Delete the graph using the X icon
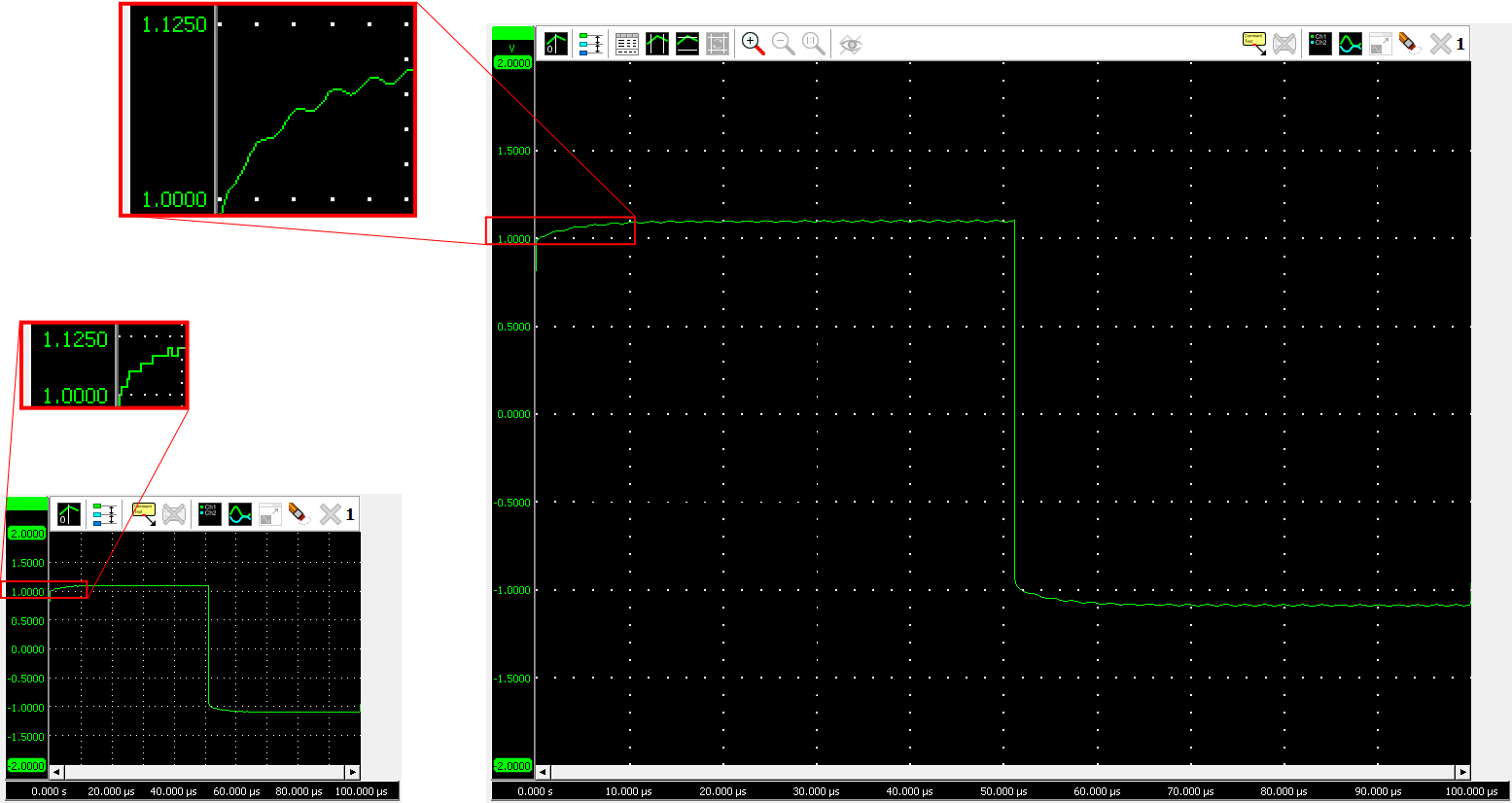The width and height of the screenshot is (1512, 803). pos(1440,43)
